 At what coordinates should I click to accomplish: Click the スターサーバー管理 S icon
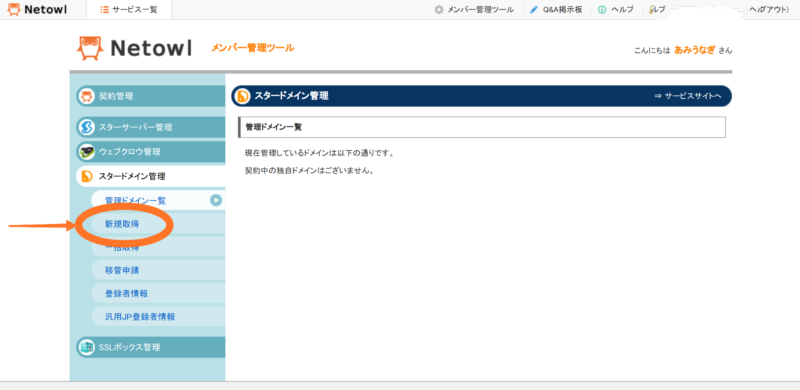click(x=86, y=127)
